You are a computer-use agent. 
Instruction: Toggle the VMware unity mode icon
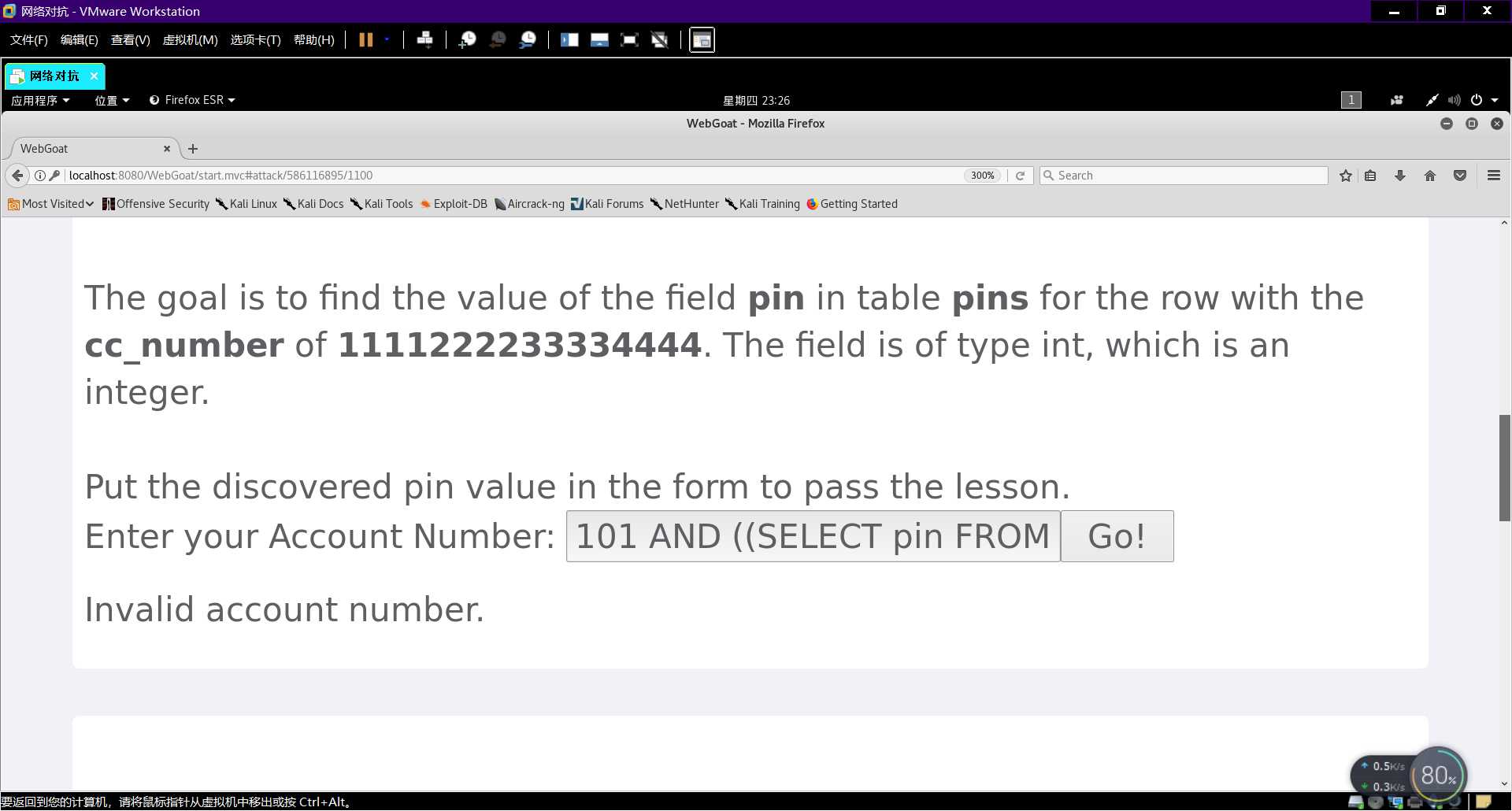click(660, 39)
